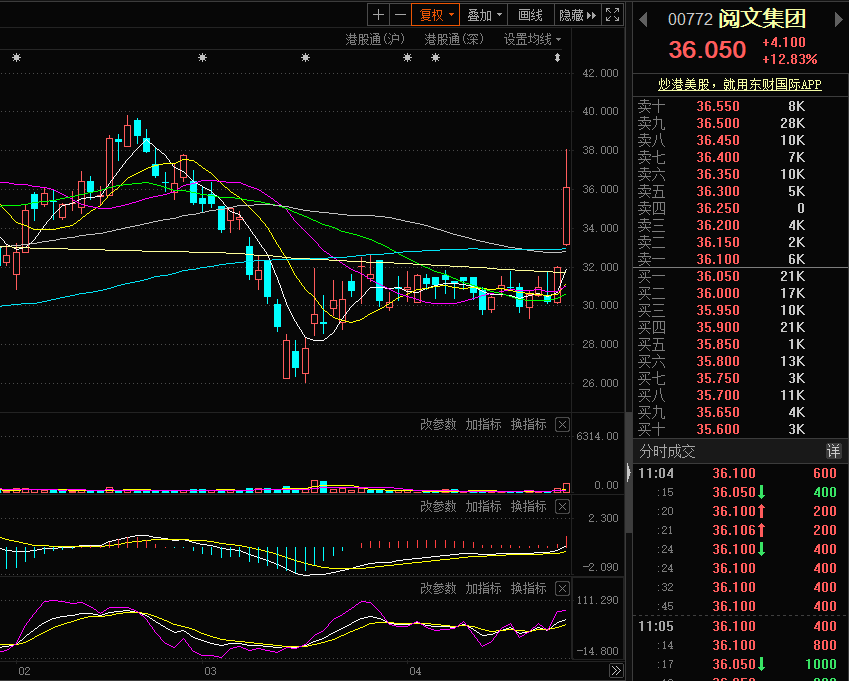Close the volume indicator panel

pyautogui.click(x=563, y=424)
